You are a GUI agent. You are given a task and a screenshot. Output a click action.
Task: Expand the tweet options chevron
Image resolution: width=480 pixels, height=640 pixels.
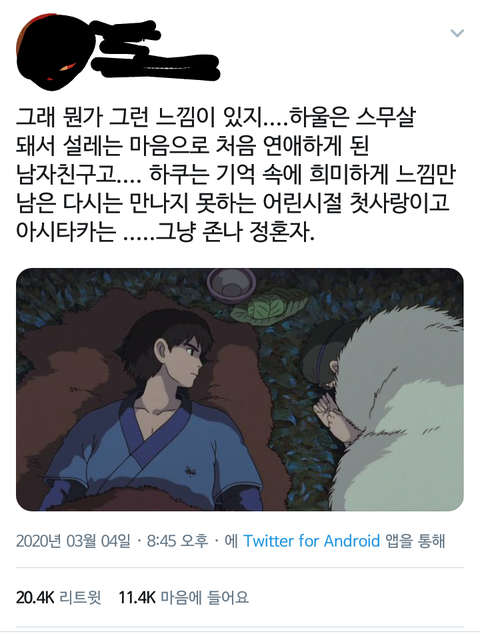(x=457, y=33)
